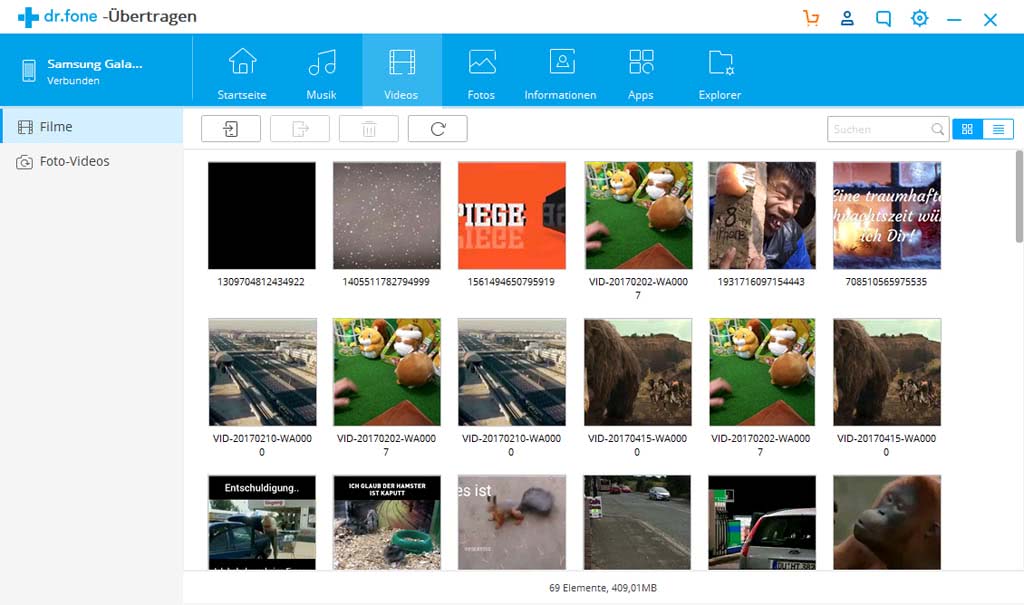Viewport: 1024px width, 605px height.
Task: Launch the Explorer file browser
Action: coord(719,70)
